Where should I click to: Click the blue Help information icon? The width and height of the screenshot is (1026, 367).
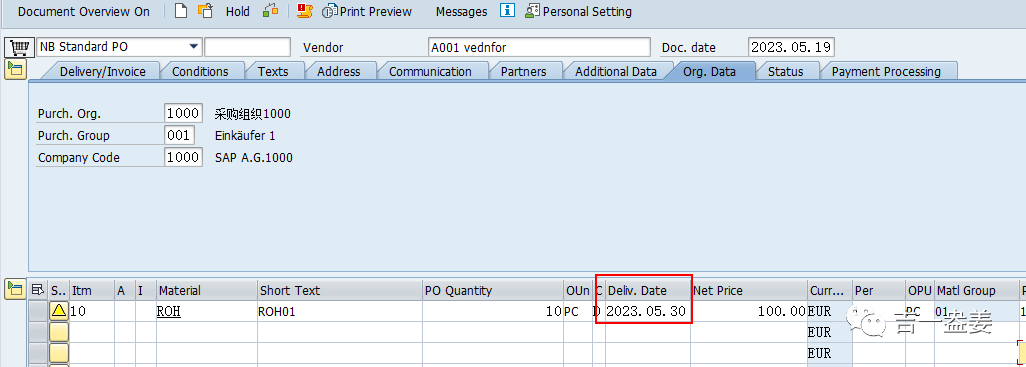tap(507, 11)
